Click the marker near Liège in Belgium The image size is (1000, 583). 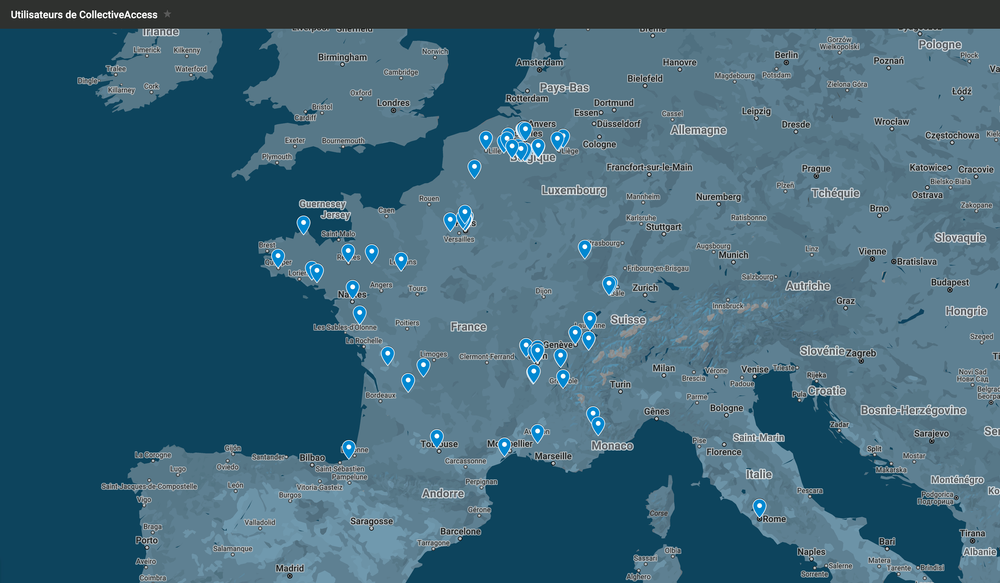click(x=560, y=139)
